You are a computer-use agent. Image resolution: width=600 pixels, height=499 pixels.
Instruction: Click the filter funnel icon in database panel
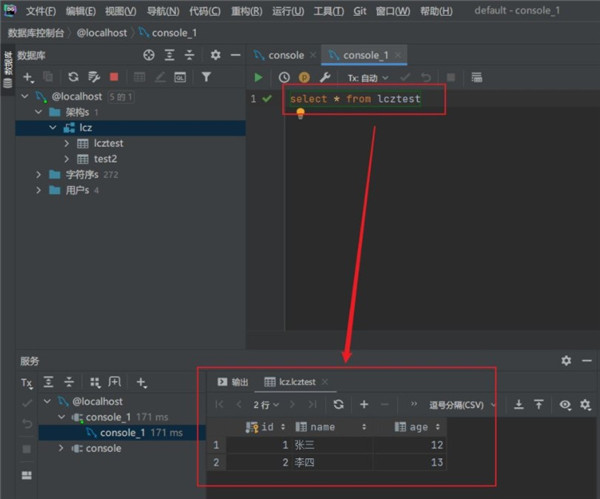pyautogui.click(x=206, y=77)
